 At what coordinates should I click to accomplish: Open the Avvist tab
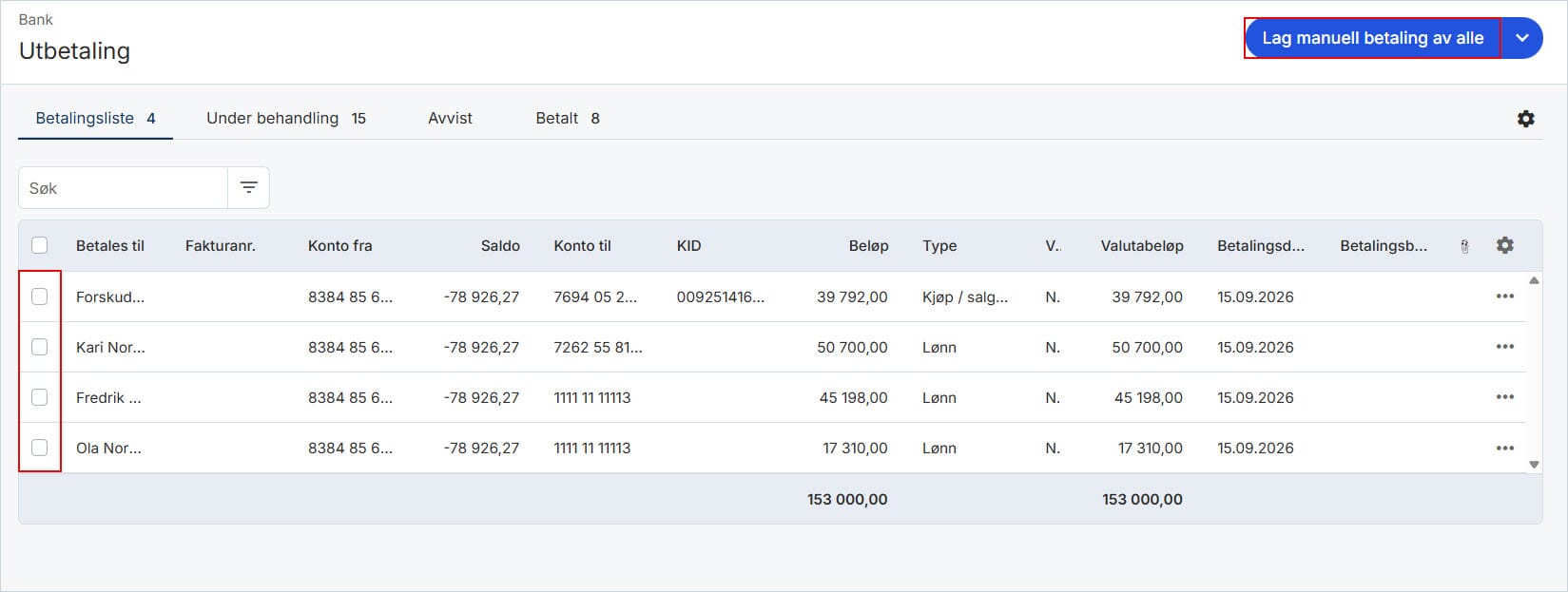(450, 119)
